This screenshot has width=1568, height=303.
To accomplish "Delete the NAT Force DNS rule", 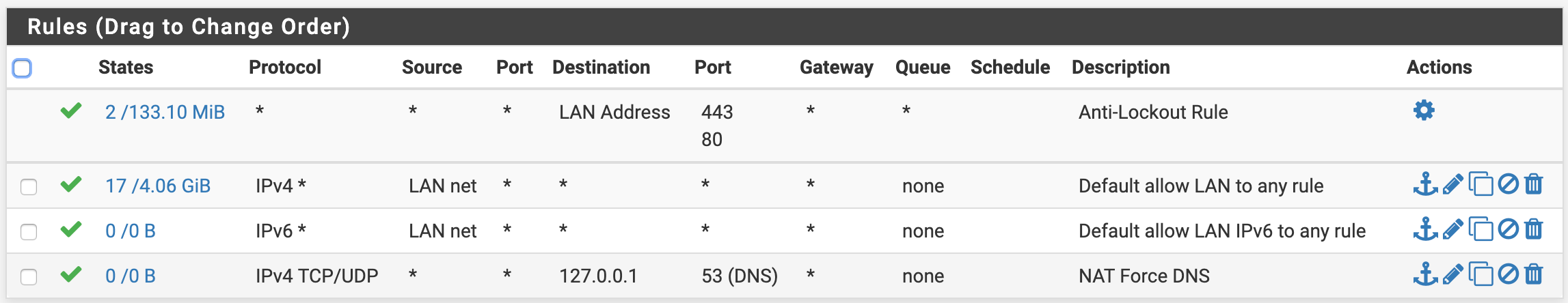I will (x=1534, y=274).
